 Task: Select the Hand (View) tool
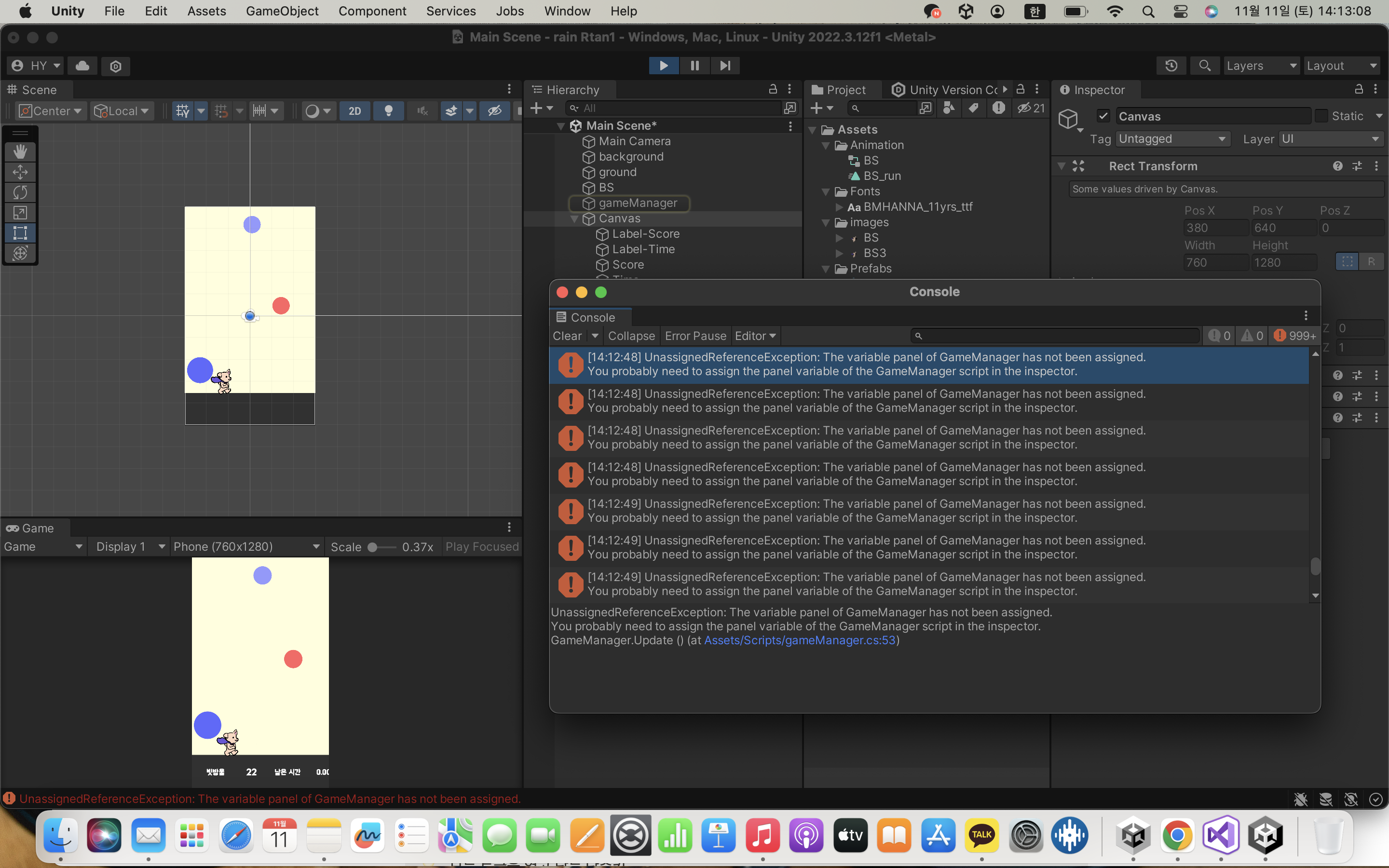pos(20,151)
